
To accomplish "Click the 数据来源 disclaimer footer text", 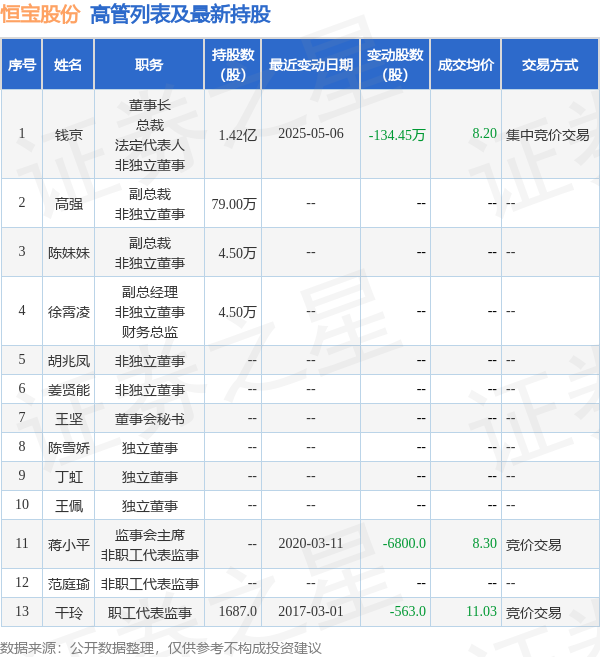I will click(x=160, y=648).
